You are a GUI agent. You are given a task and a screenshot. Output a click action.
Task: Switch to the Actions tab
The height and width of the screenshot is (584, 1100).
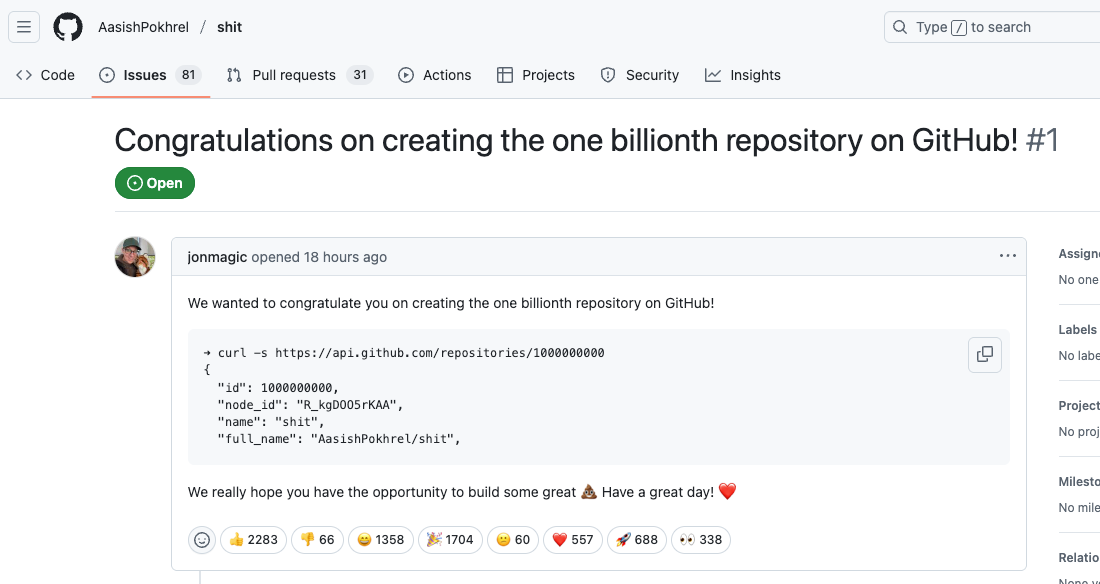click(x=435, y=75)
